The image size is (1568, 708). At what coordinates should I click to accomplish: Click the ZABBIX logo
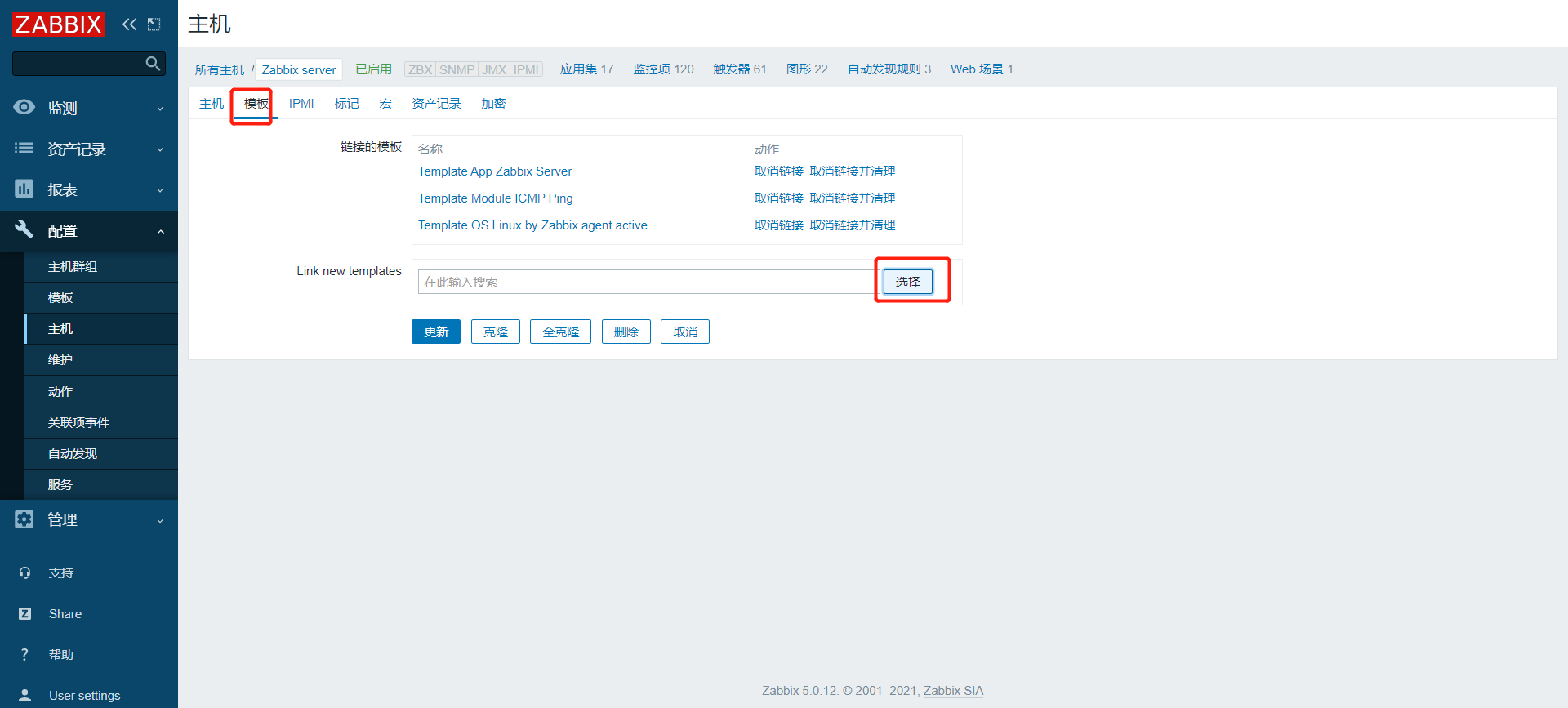coord(58,24)
